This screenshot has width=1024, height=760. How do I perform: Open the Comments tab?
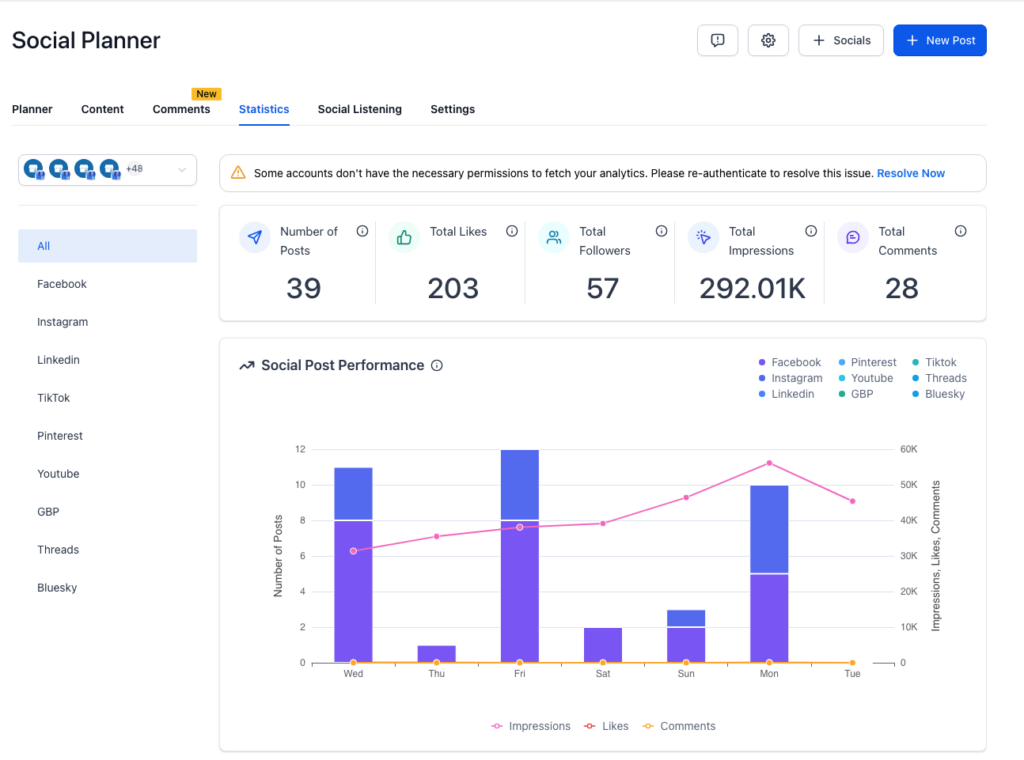tap(181, 109)
